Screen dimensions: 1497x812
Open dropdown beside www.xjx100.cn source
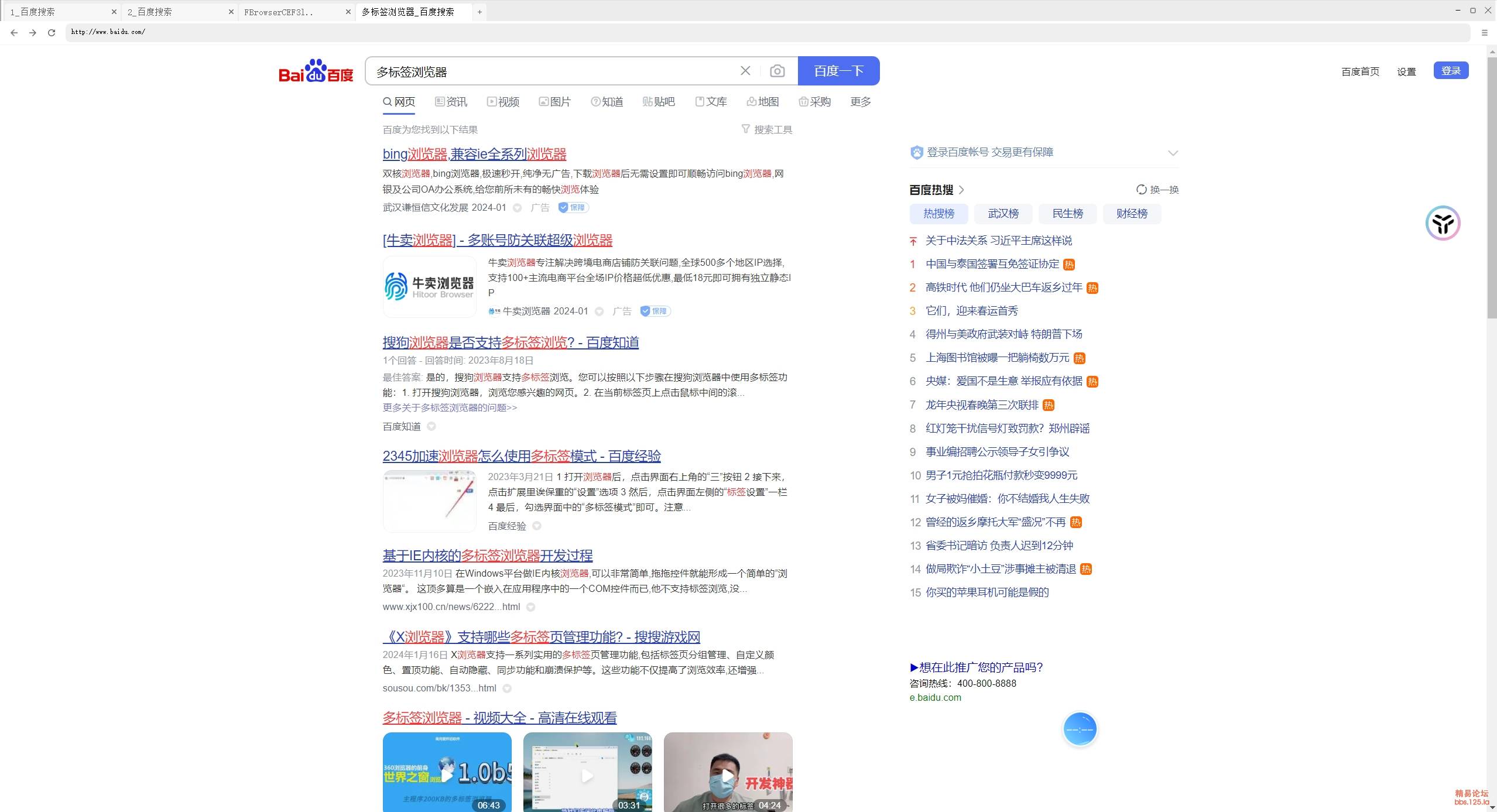530,607
